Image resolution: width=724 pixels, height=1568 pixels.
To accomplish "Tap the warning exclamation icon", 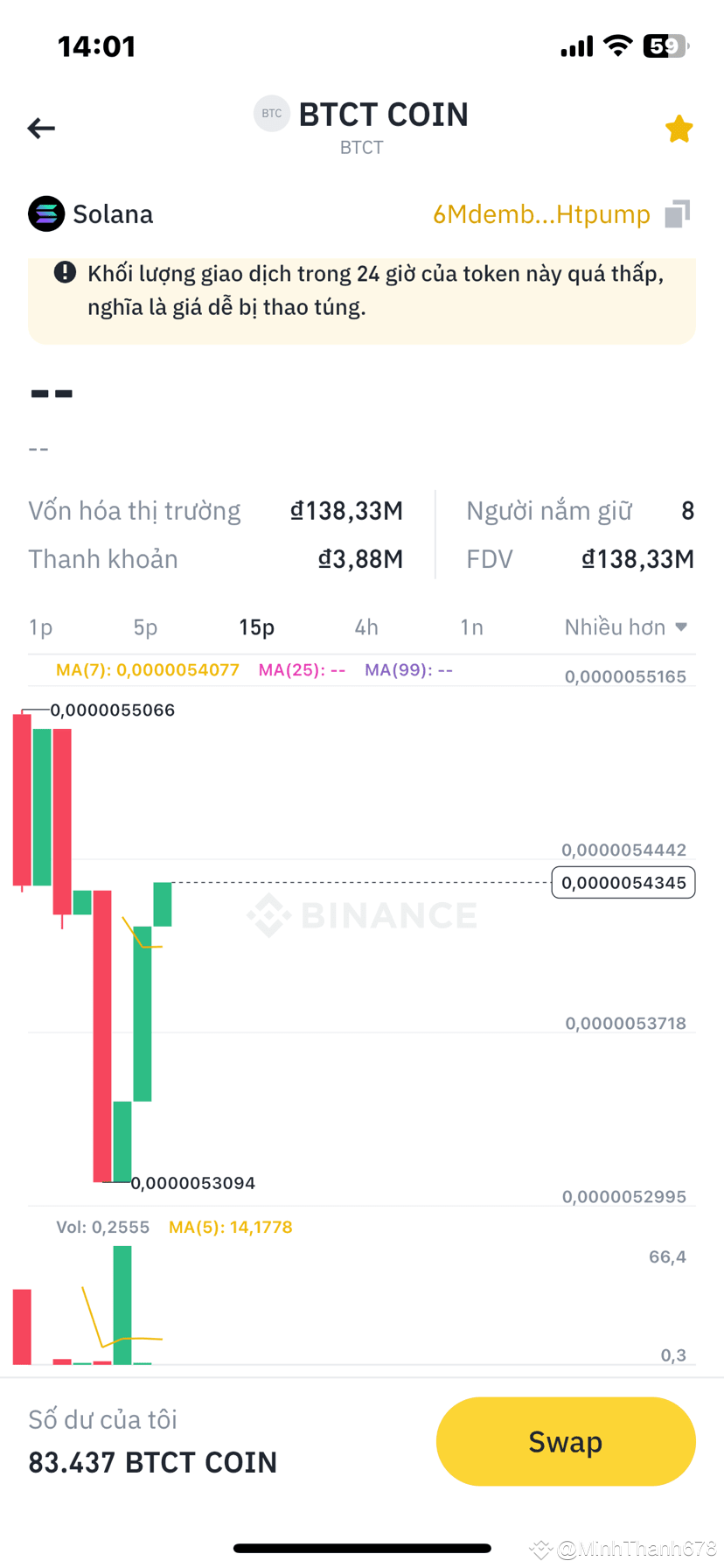I will tap(64, 272).
